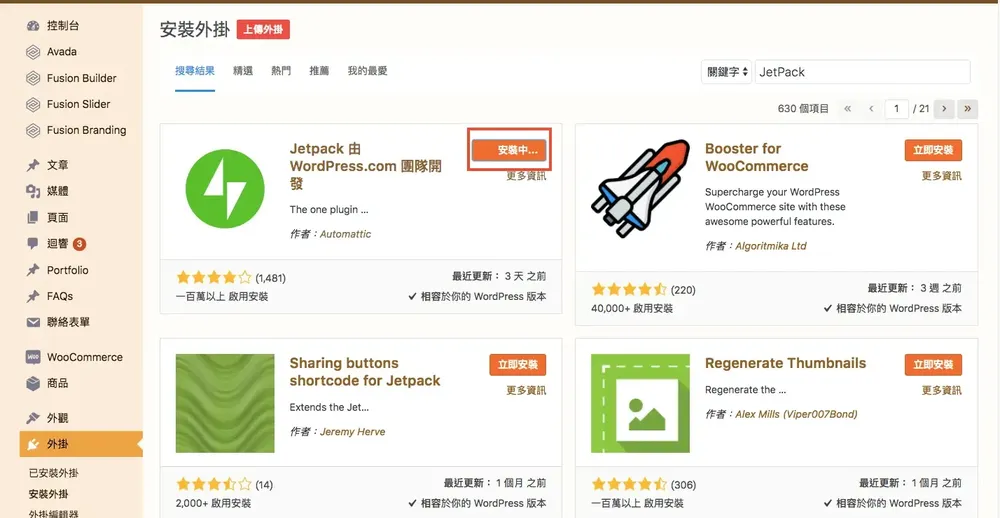Open 更多資訊 for Sharing buttons shortcode
This screenshot has height=518, width=1000.
click(x=526, y=390)
